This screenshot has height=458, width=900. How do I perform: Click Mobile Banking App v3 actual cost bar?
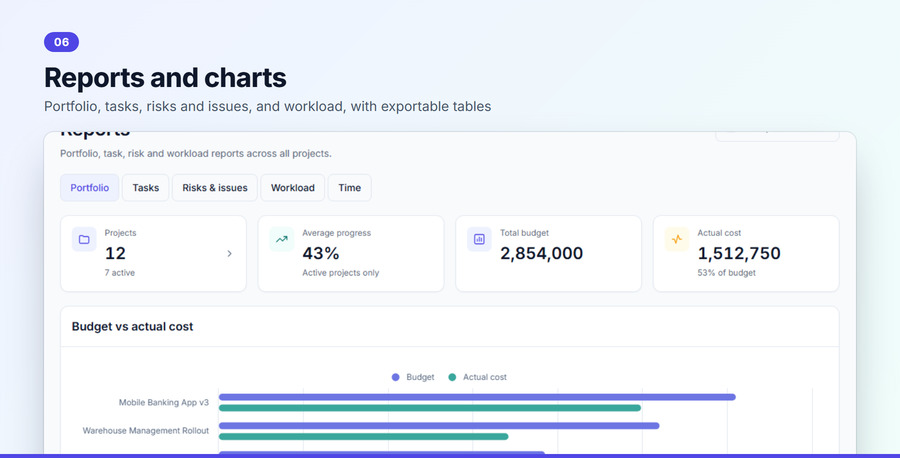tap(430, 408)
